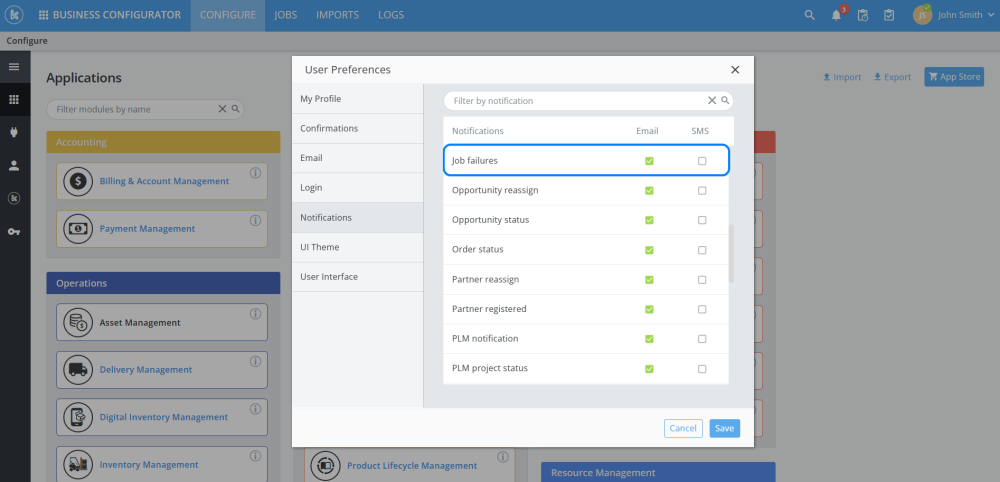Screen dimensions: 1000x482
Task: Select the UI Theme preferences tab
Action: click(x=320, y=247)
